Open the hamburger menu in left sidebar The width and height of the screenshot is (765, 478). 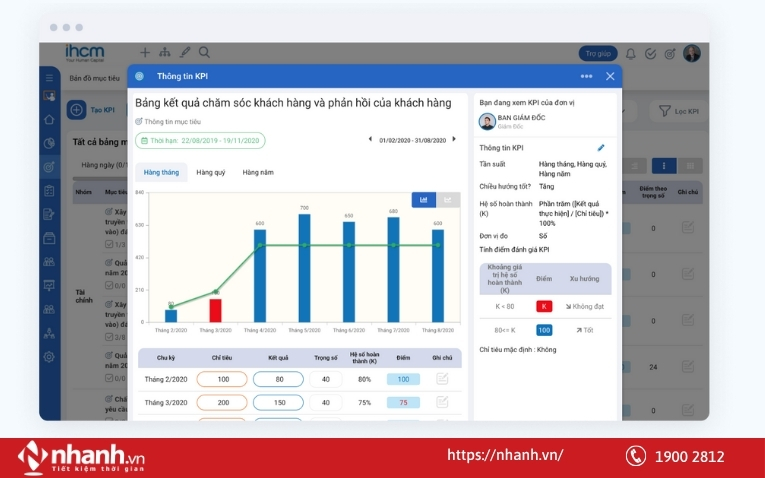pyautogui.click(x=49, y=77)
